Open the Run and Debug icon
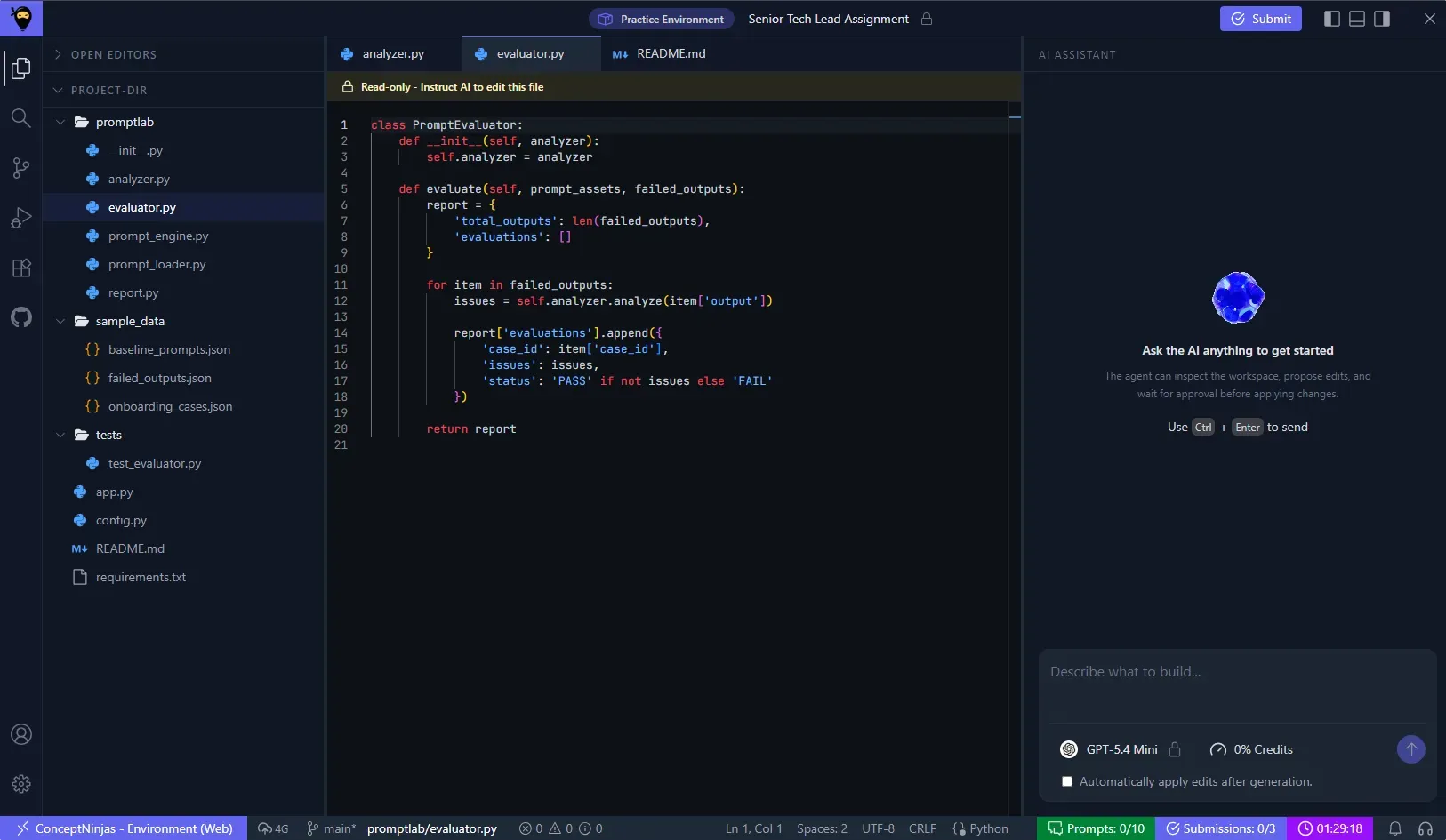The height and width of the screenshot is (840, 1446). (x=21, y=218)
